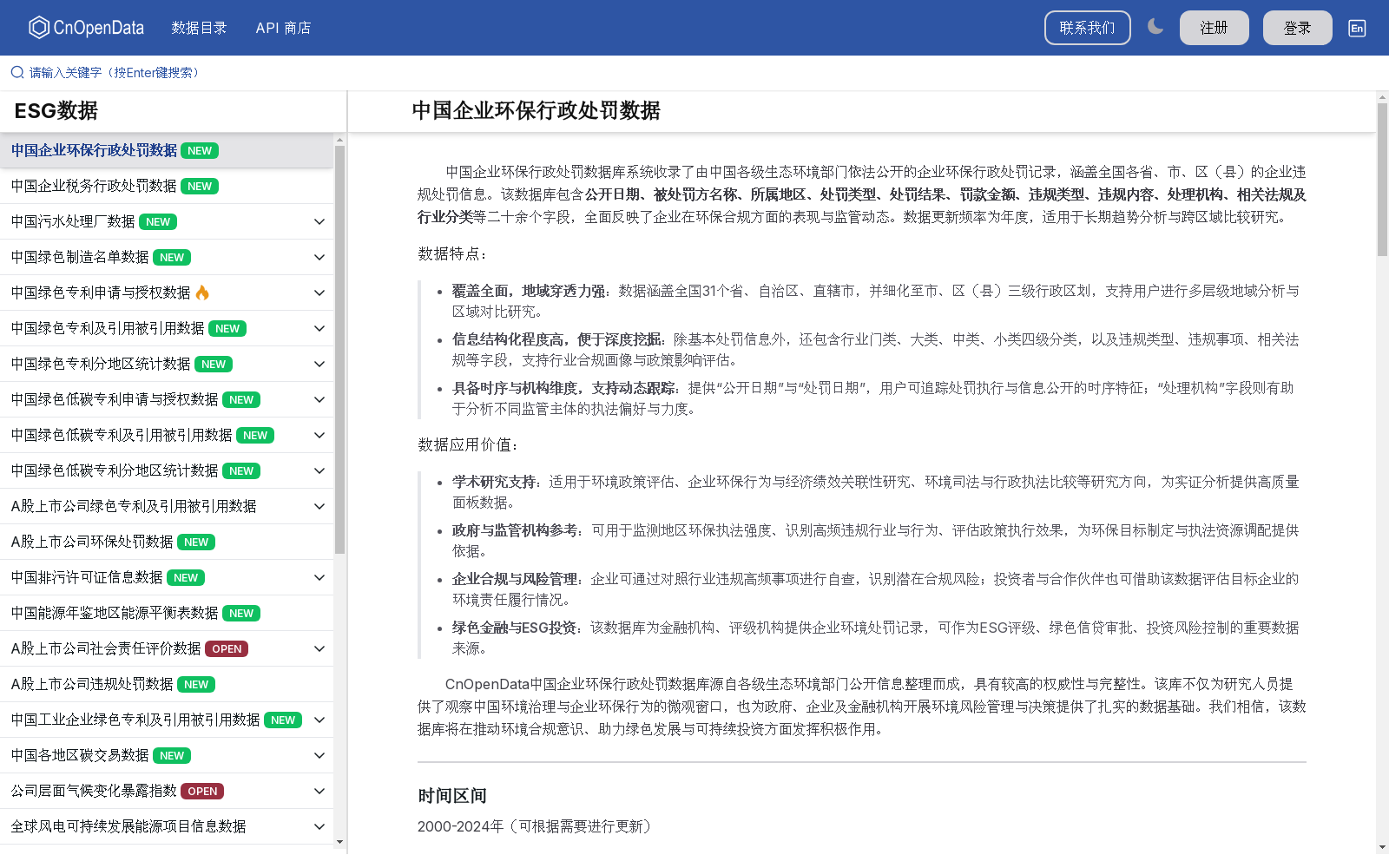Open A股上市公司违规处罚数据 entry

click(x=167, y=684)
